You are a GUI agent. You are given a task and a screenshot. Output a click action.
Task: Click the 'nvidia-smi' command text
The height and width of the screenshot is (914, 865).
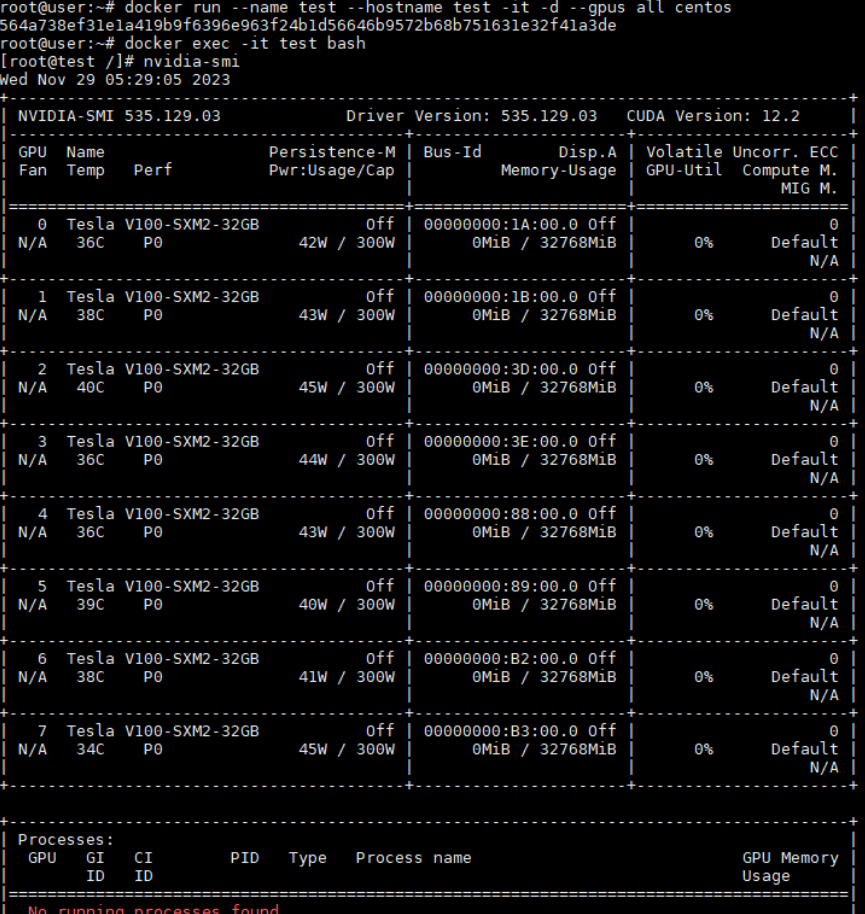click(191, 62)
